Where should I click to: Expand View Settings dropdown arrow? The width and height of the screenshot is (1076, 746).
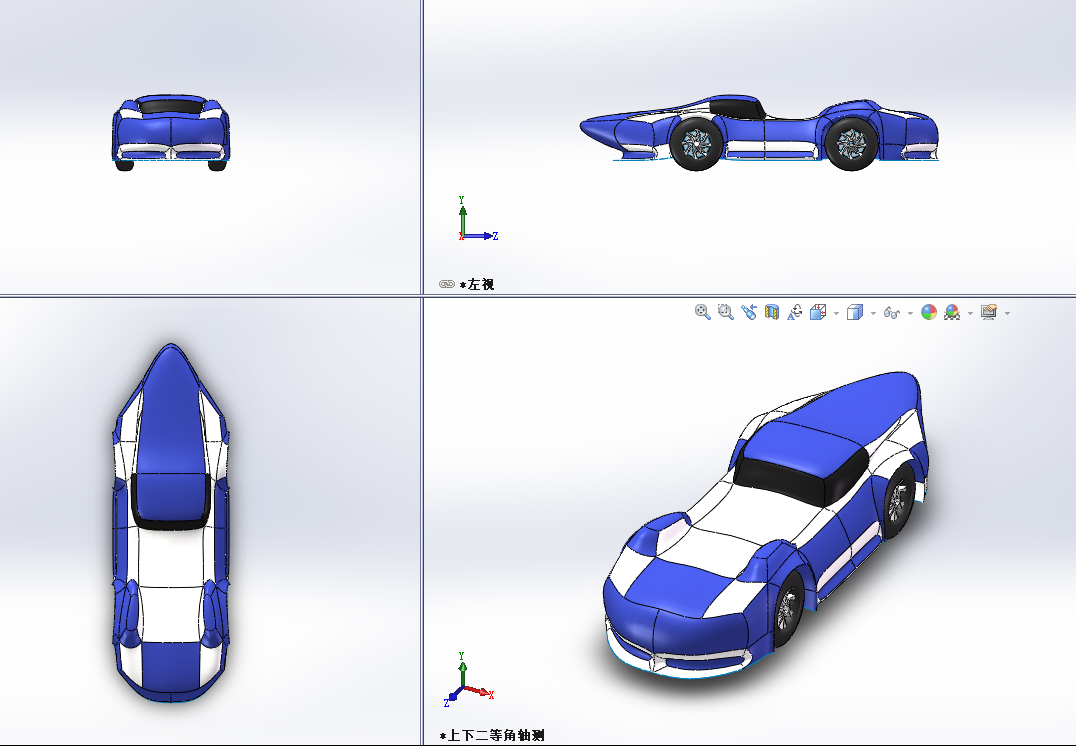[x=1007, y=313]
